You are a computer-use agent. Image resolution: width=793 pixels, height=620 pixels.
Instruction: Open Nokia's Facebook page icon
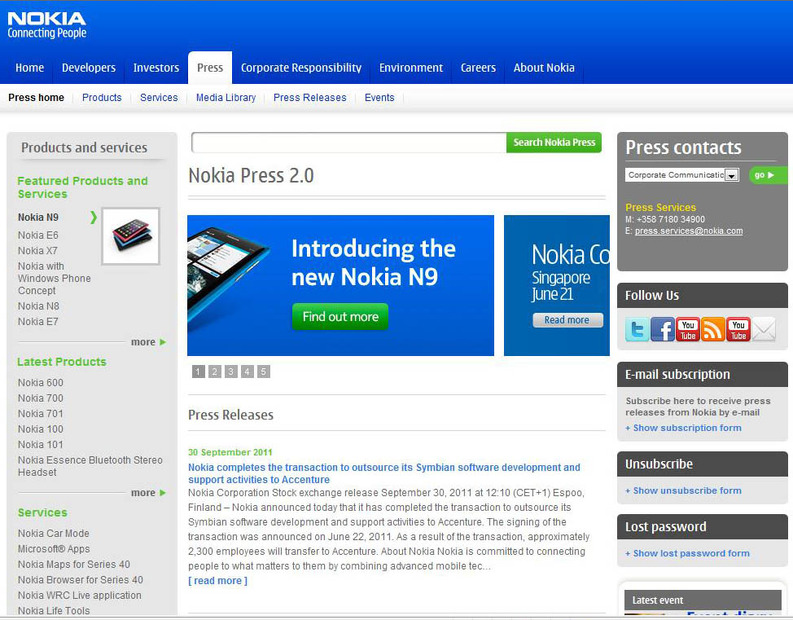662,330
